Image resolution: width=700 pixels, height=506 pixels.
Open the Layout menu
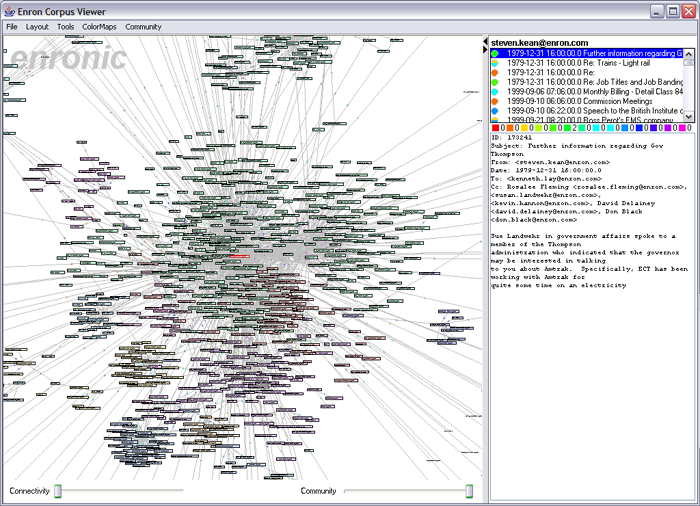tap(37, 27)
